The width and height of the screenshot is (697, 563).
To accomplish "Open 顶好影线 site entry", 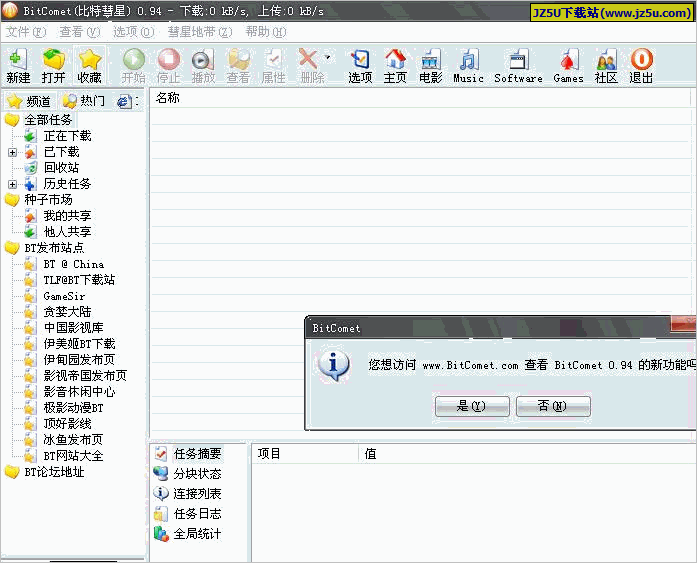I will click(x=68, y=424).
